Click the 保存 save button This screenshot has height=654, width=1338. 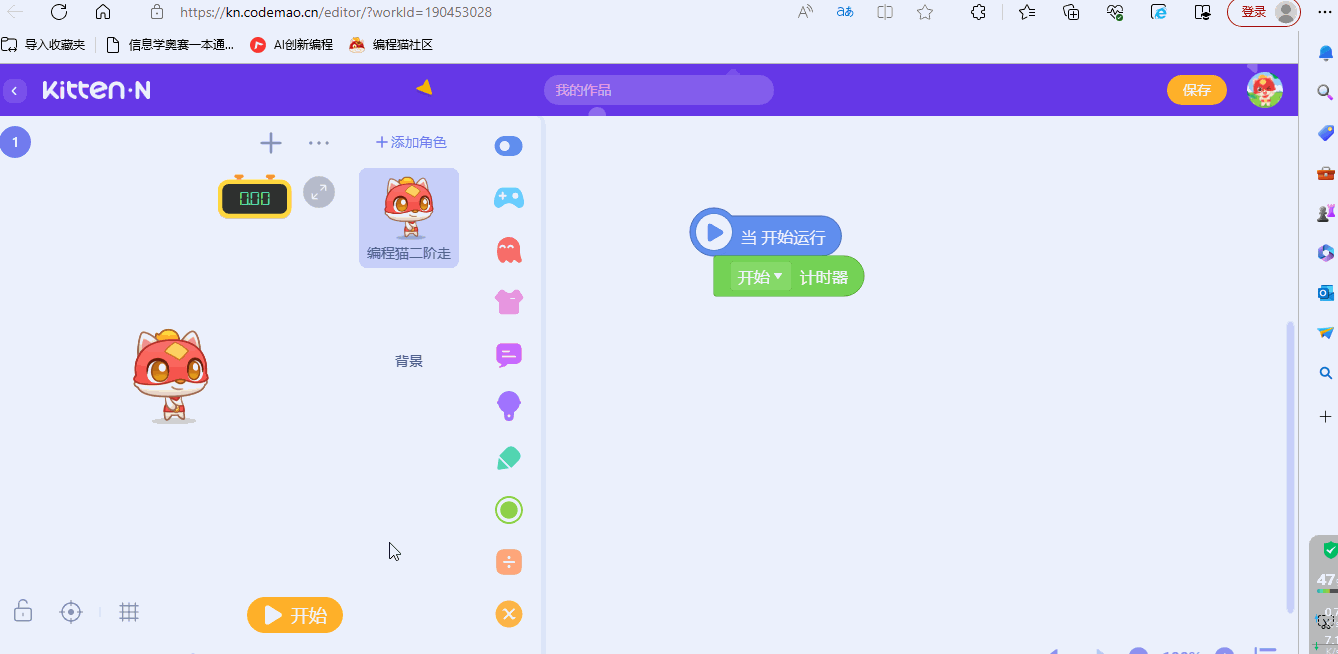point(1197,90)
